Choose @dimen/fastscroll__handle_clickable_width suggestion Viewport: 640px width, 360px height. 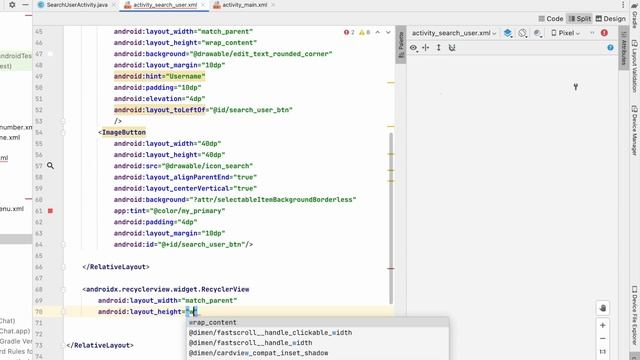[x=318, y=333]
